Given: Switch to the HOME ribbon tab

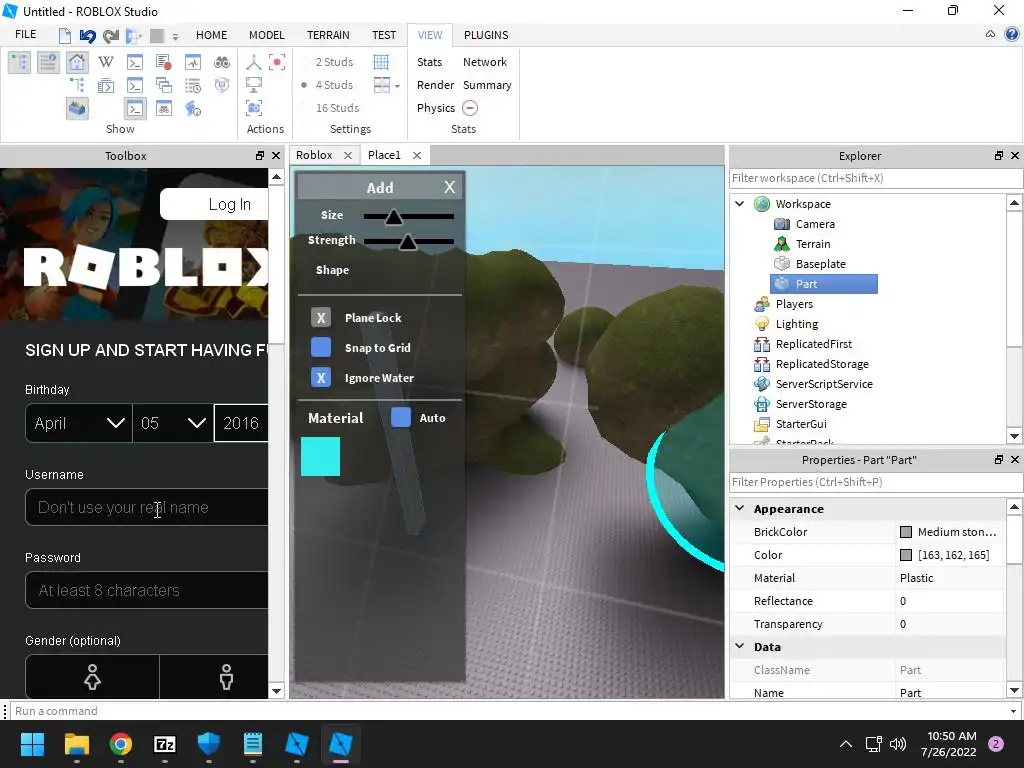Looking at the screenshot, I should 212,35.
